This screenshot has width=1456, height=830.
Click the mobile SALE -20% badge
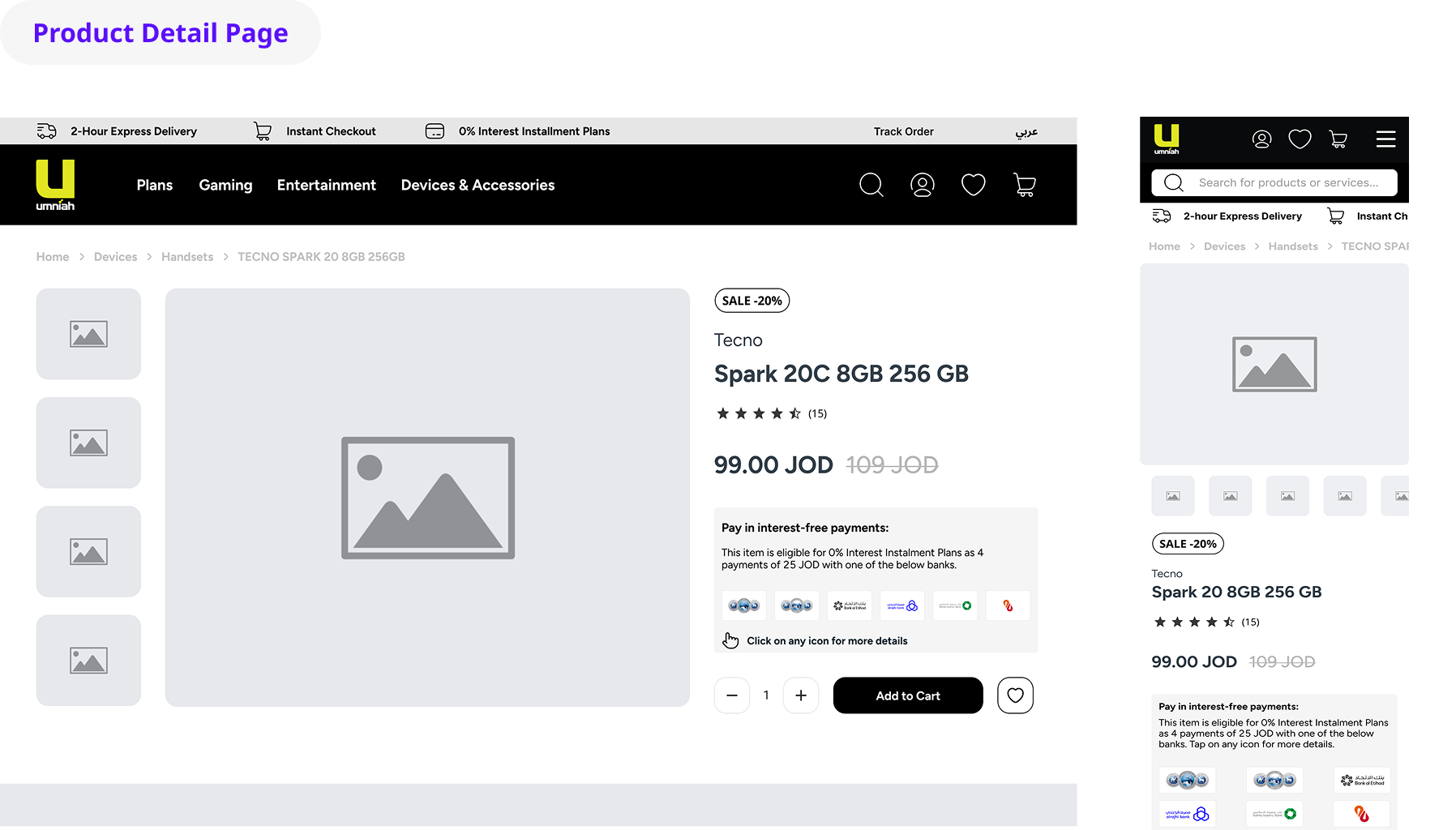click(x=1188, y=544)
